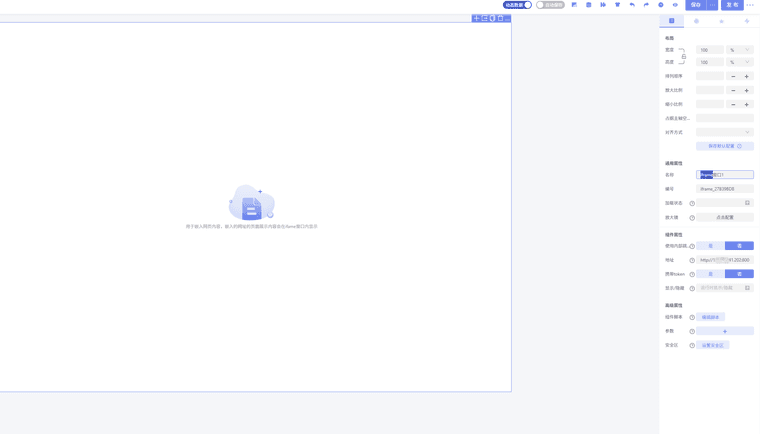The image size is (760, 434).
Task: Click the 参数 help icon
Action: coord(692,332)
